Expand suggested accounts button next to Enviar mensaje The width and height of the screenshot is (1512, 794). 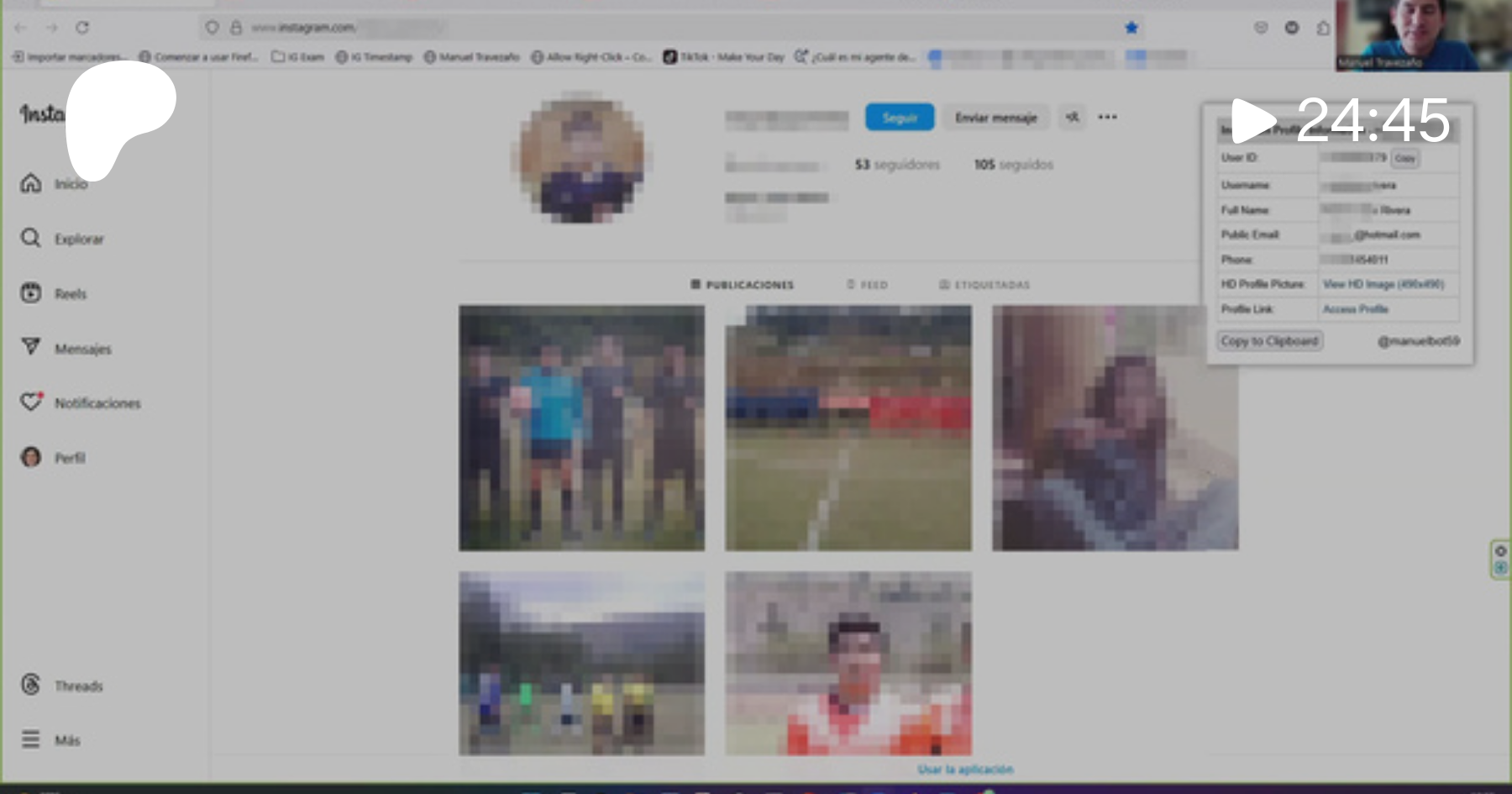1073,118
